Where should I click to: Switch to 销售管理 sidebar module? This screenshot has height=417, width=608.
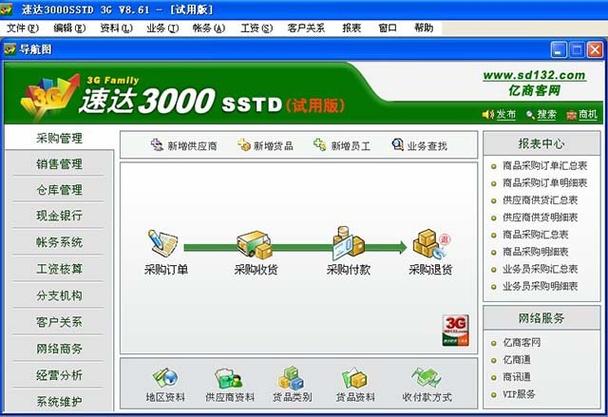(x=59, y=164)
